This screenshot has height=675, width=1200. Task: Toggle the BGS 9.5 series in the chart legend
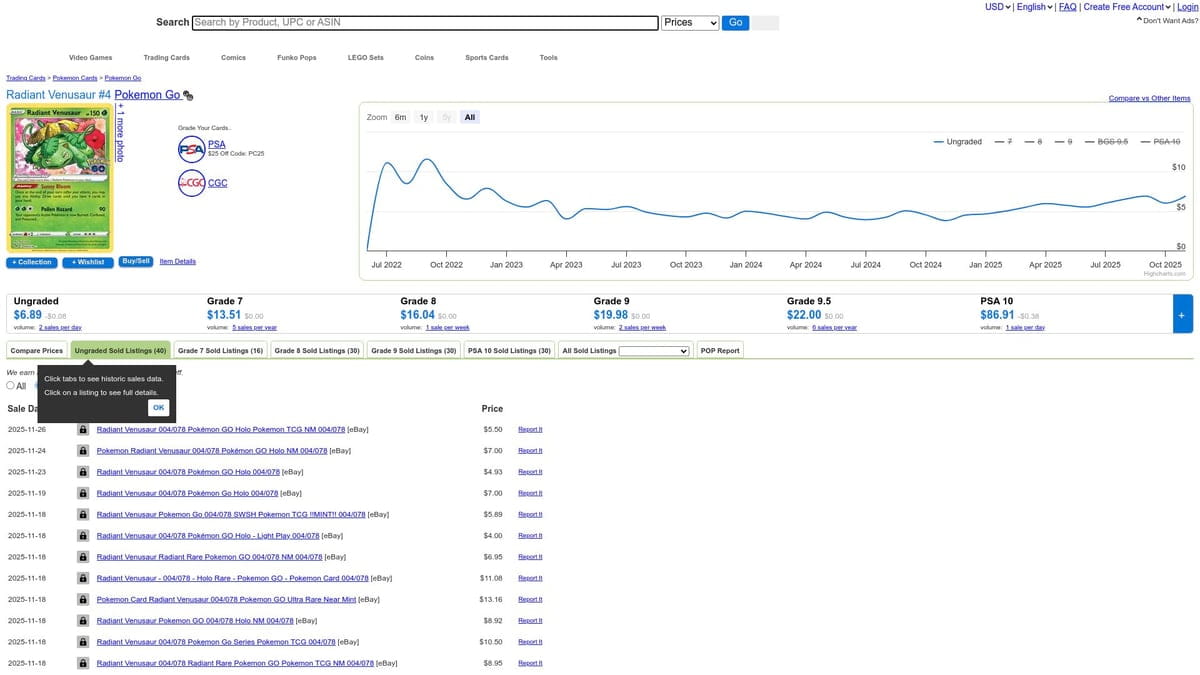point(1106,142)
